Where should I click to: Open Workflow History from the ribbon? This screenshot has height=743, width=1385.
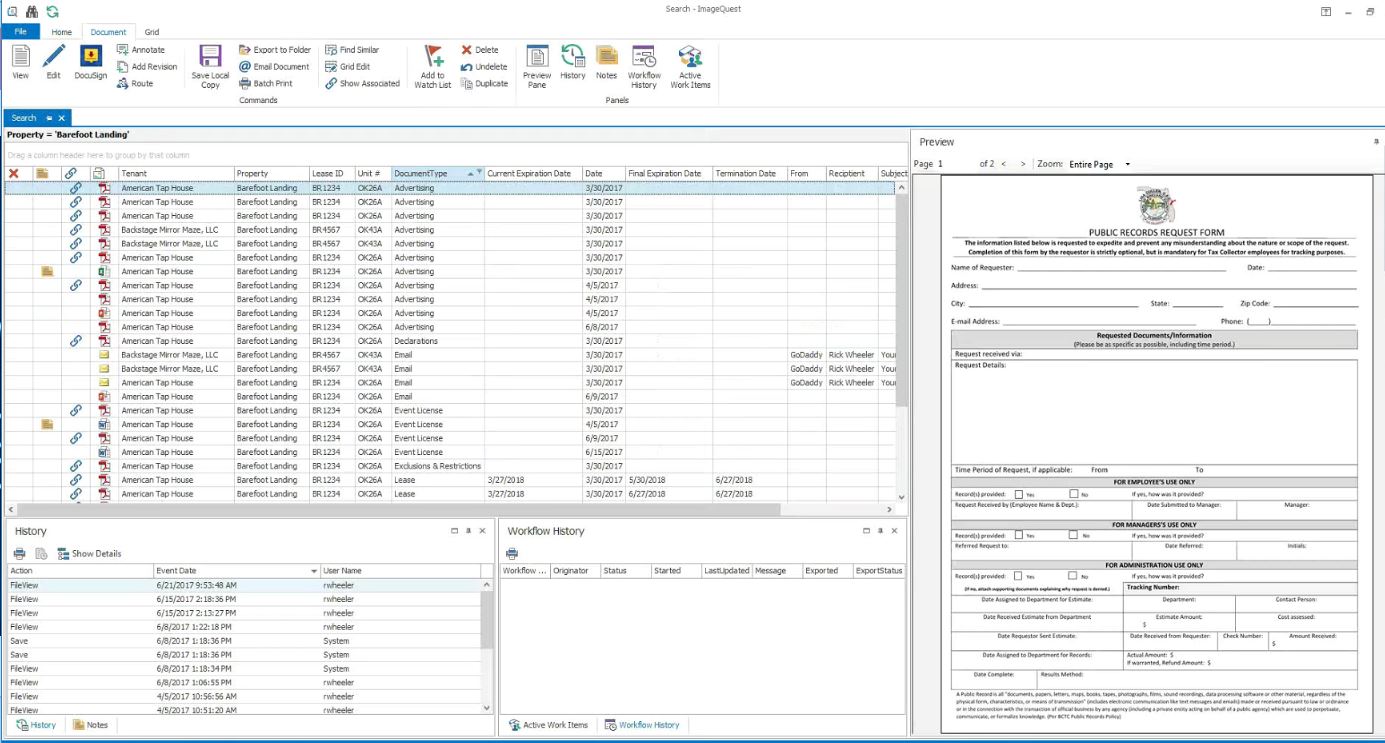[644, 57]
